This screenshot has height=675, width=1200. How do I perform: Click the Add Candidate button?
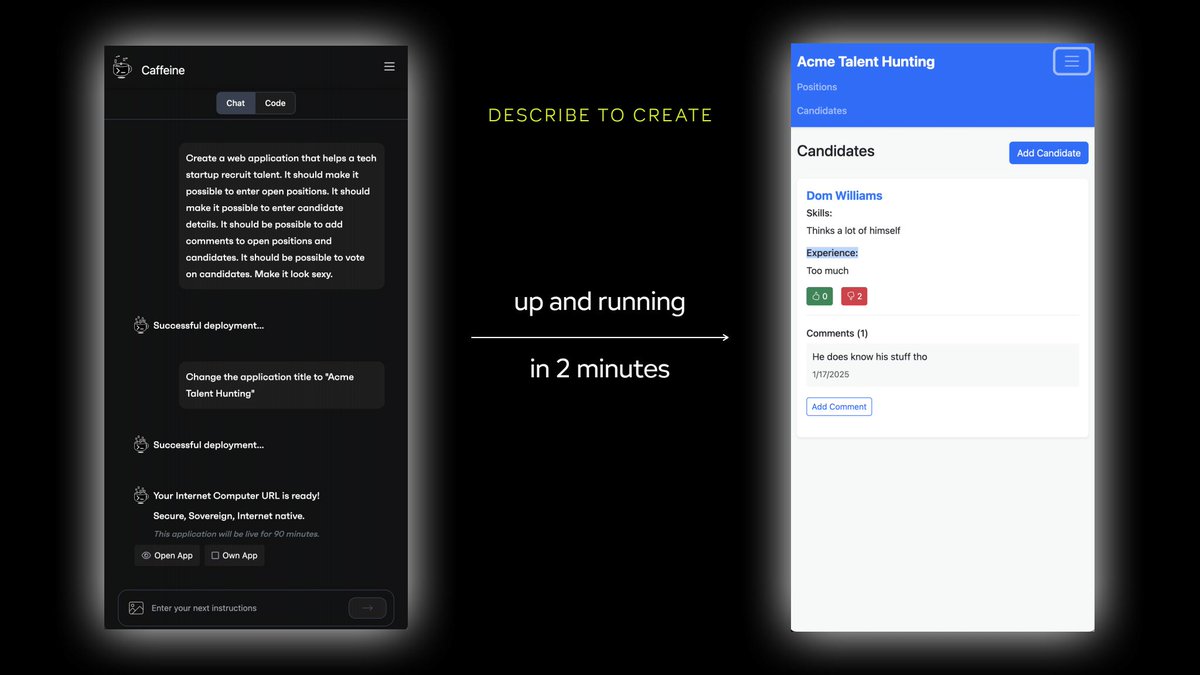(x=1048, y=153)
